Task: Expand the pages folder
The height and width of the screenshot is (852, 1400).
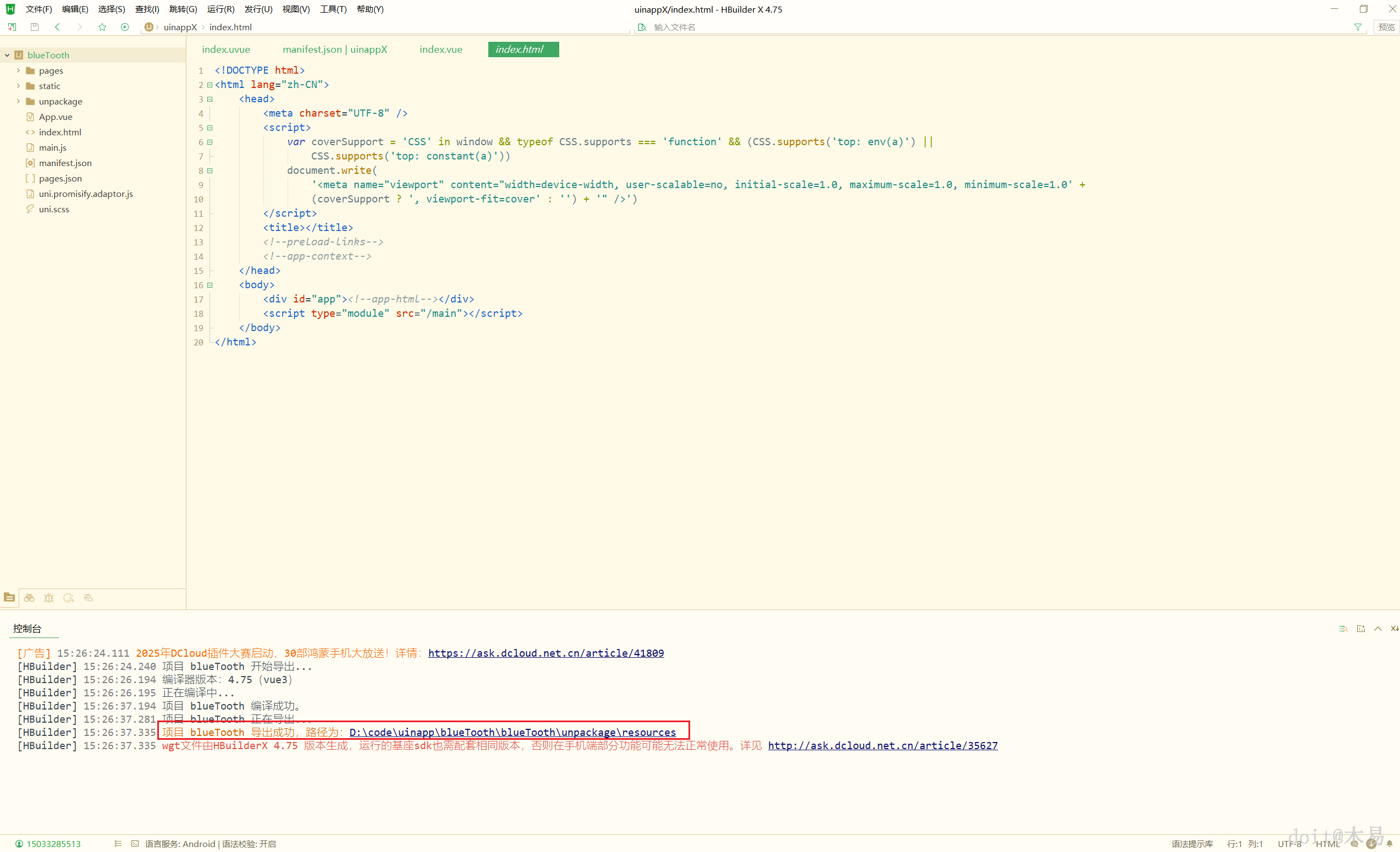Action: pyautogui.click(x=18, y=70)
